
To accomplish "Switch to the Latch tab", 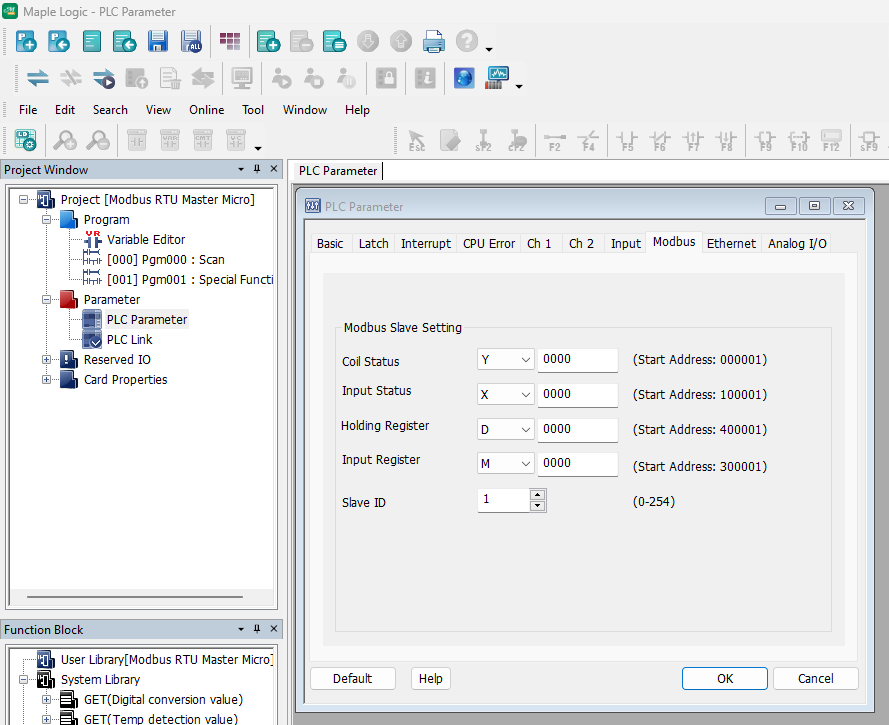I will pos(374,243).
